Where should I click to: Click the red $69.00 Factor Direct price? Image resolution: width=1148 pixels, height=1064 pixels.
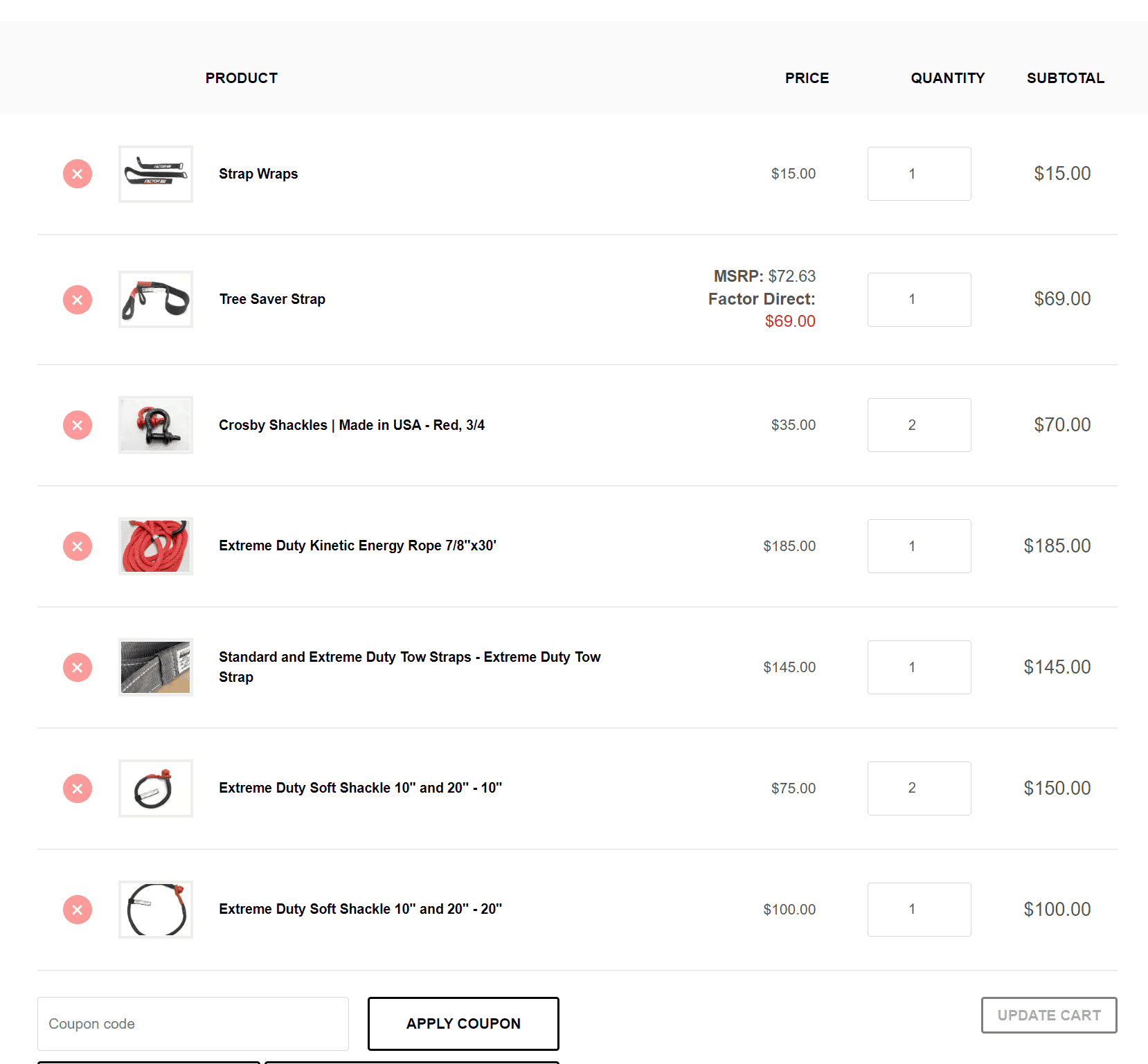[790, 321]
